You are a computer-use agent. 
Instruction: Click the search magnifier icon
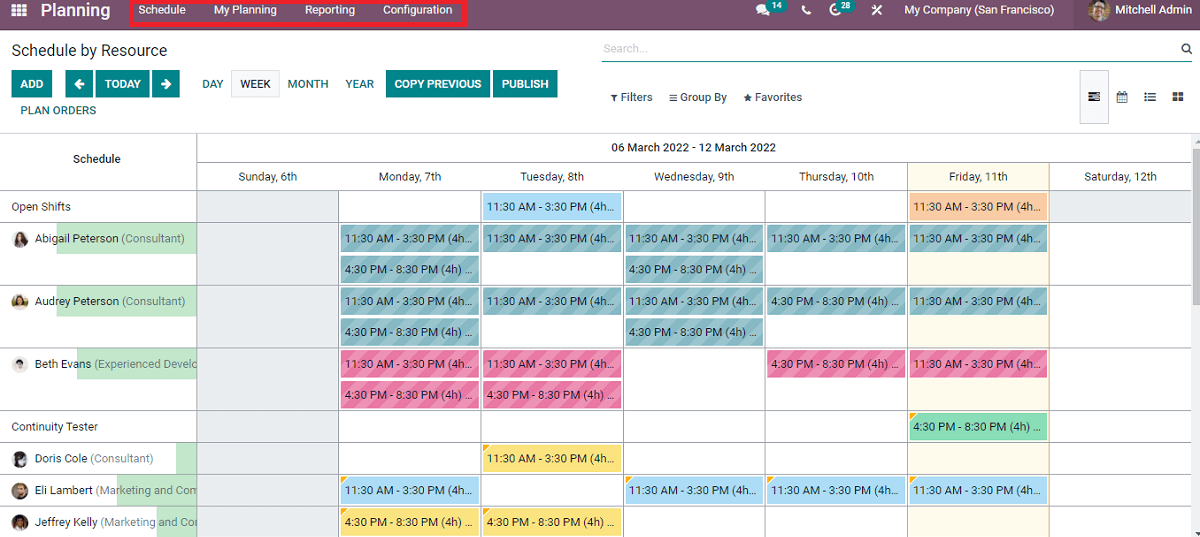(1187, 48)
